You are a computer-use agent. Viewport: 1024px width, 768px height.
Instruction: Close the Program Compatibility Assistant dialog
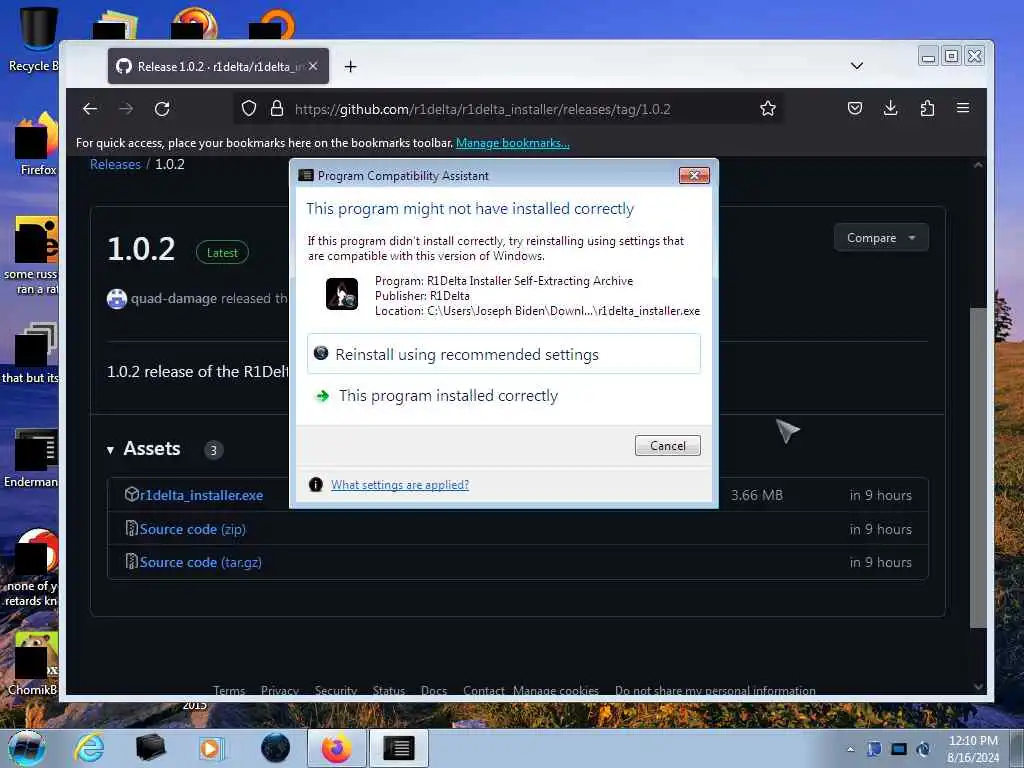694,175
